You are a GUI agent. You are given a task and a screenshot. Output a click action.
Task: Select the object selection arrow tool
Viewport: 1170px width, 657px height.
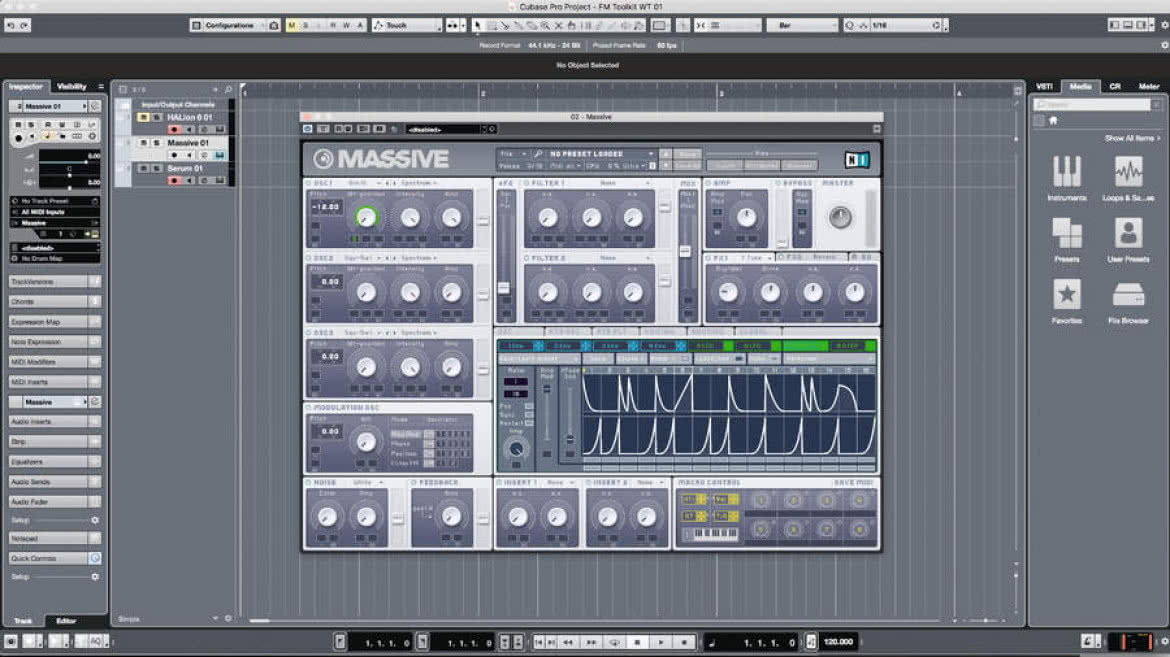pos(478,25)
